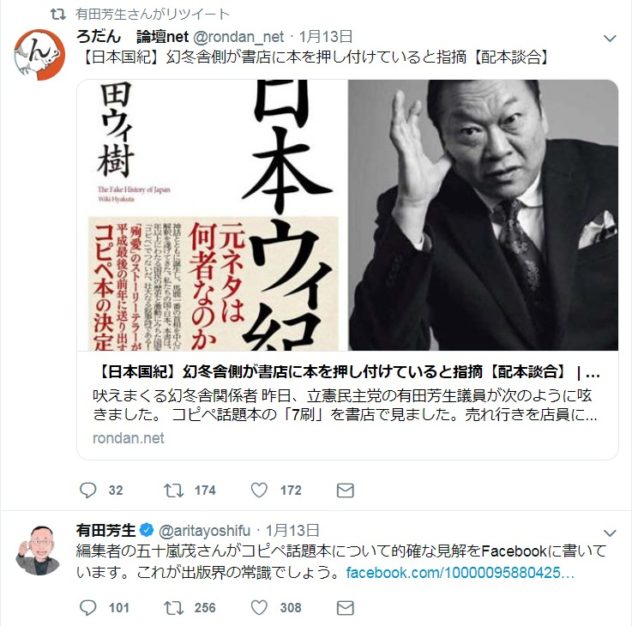Click the 有田芳生さんがリツイート retweet label
The width and height of the screenshot is (632, 626).
tap(152, 15)
